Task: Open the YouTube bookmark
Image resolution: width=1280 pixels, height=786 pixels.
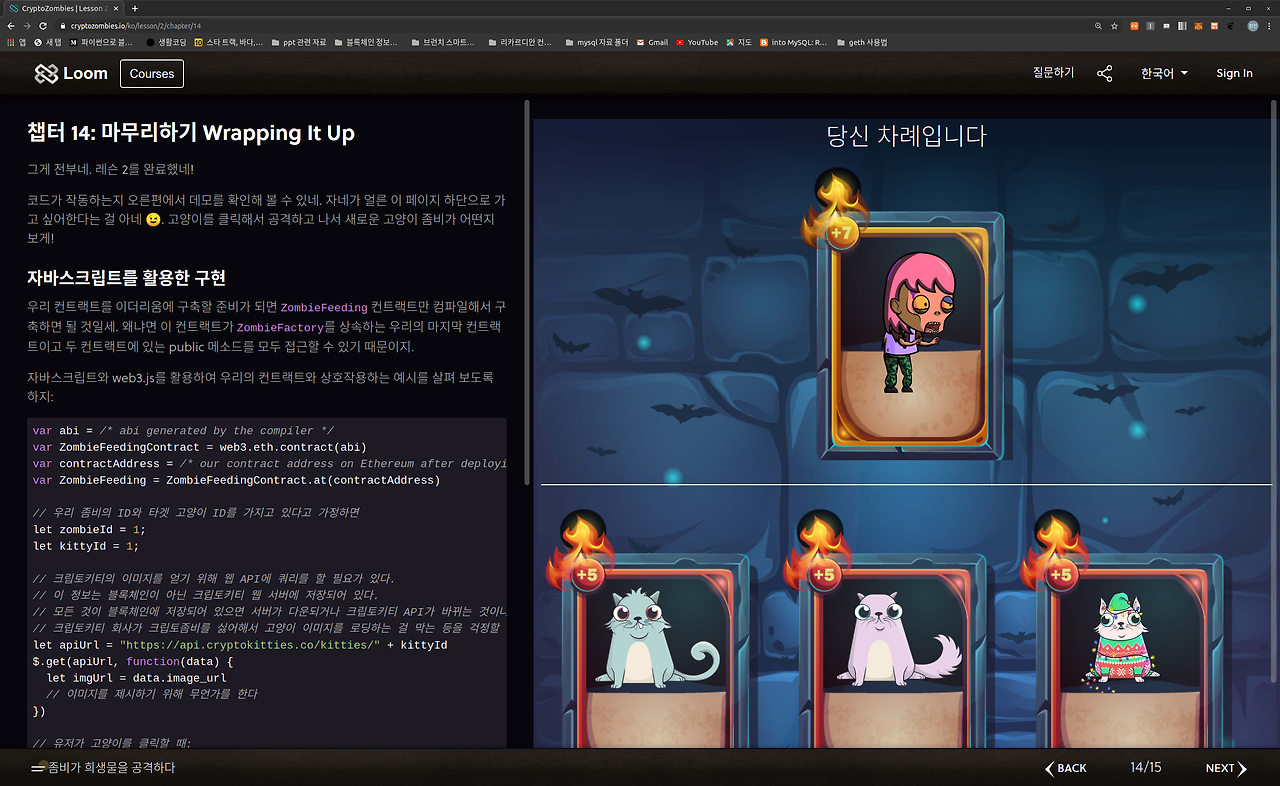Action: pos(697,42)
